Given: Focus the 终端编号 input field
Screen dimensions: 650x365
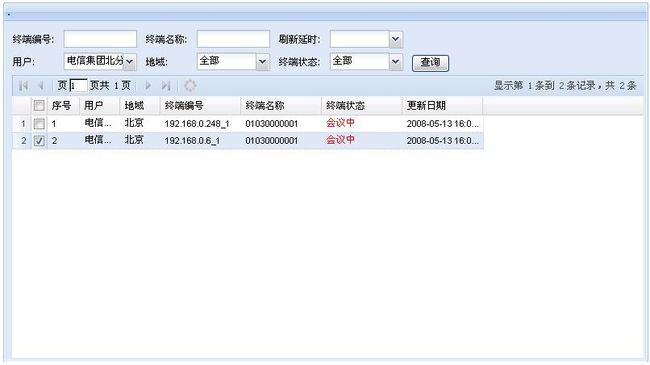Looking at the screenshot, I should [100, 39].
